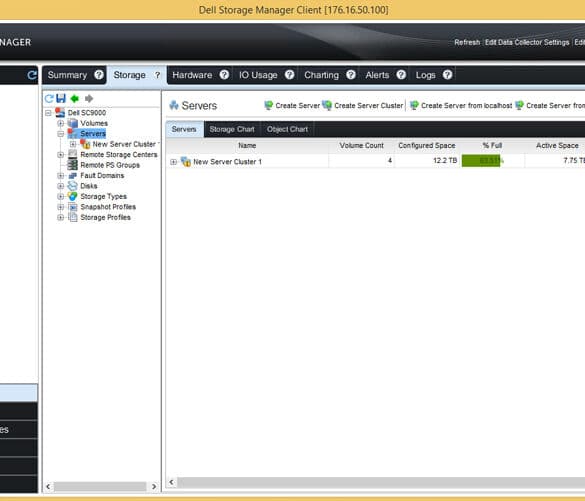Click Create Server from localhost

tap(461, 106)
